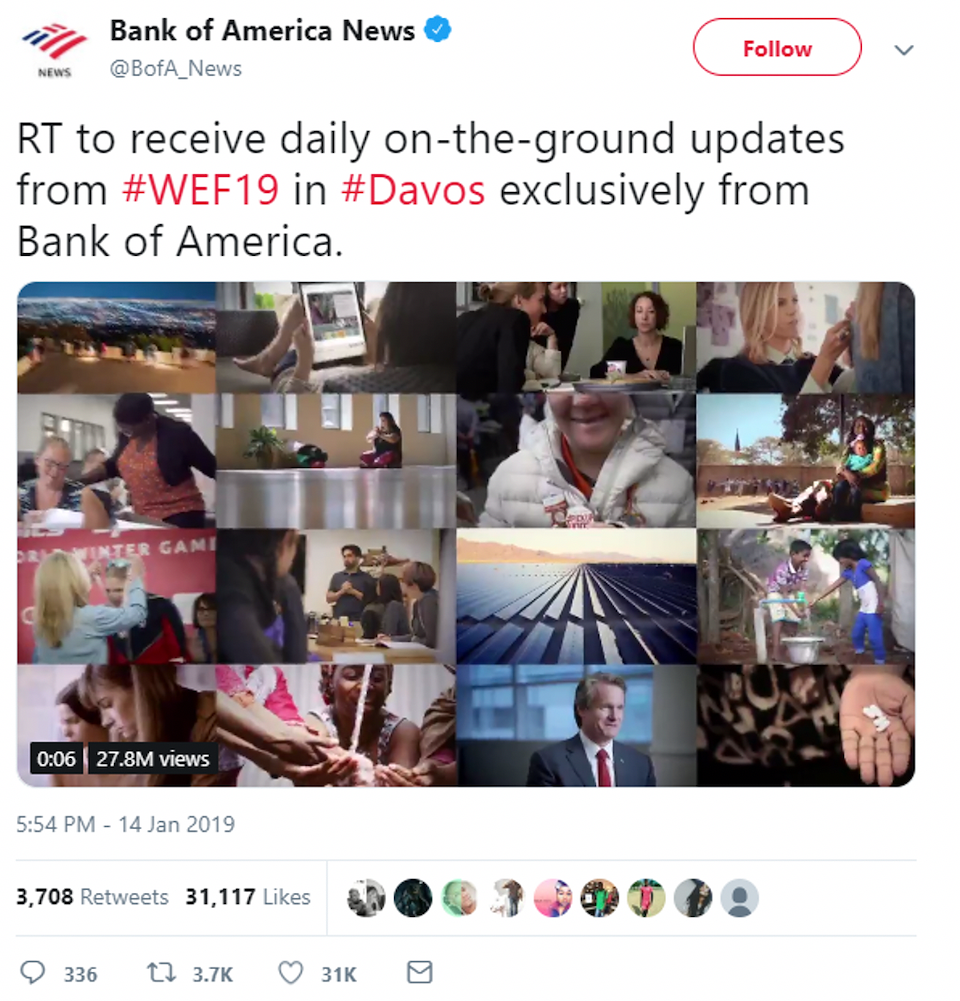The width and height of the screenshot is (960, 1001).
Task: Open the #Davos hashtag link
Action: pyautogui.click(x=413, y=190)
